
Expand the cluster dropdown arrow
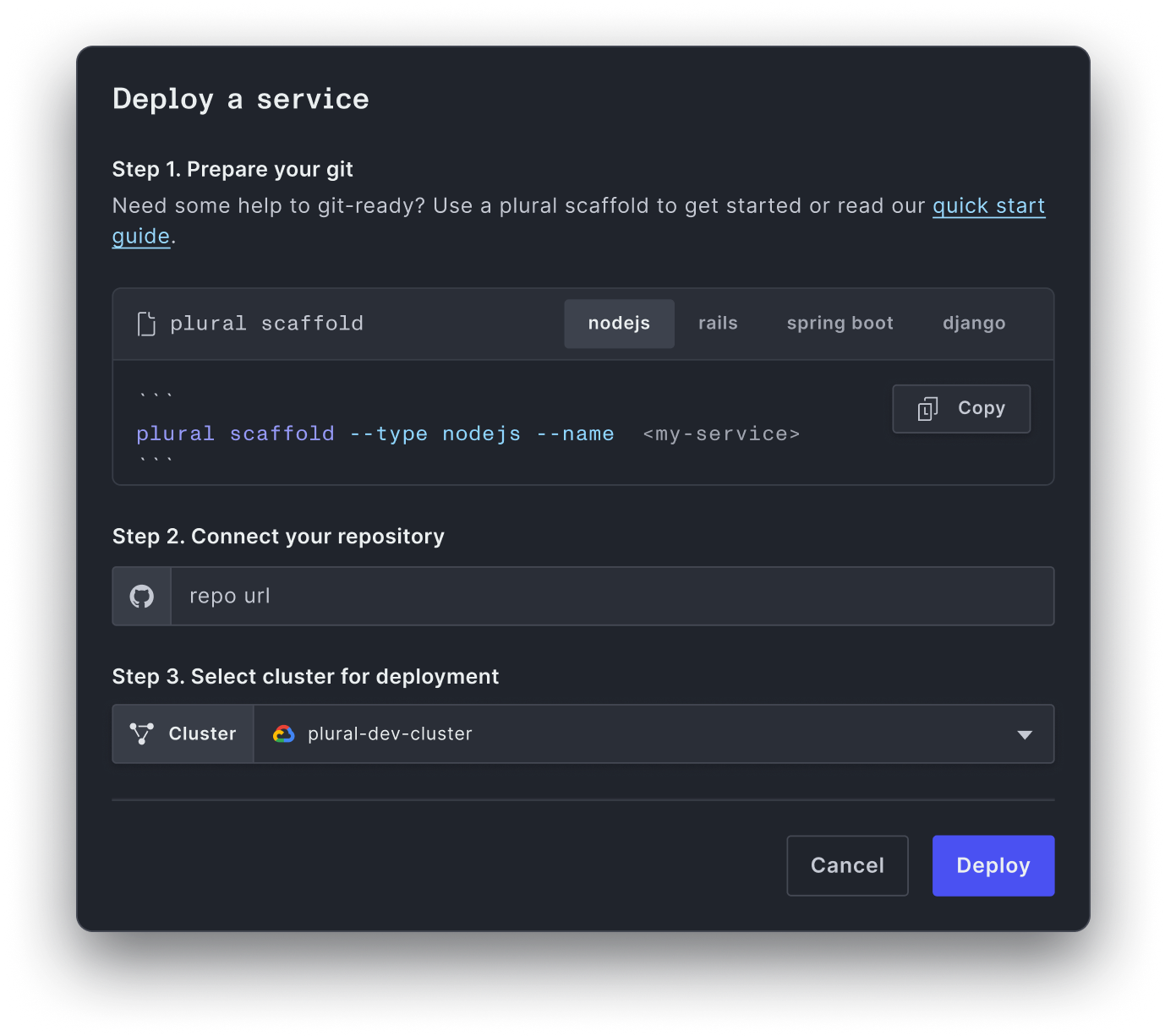[x=1025, y=735]
